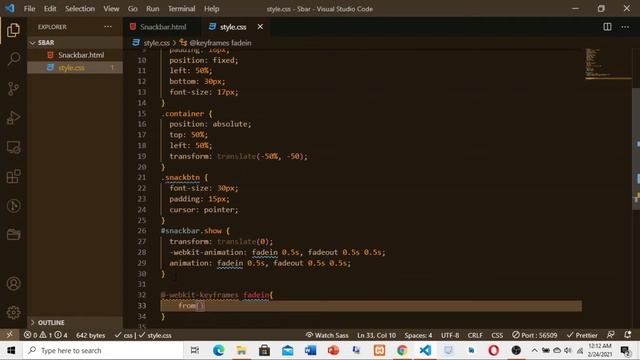Click the Accounts icon in activity bar

tap(13, 283)
